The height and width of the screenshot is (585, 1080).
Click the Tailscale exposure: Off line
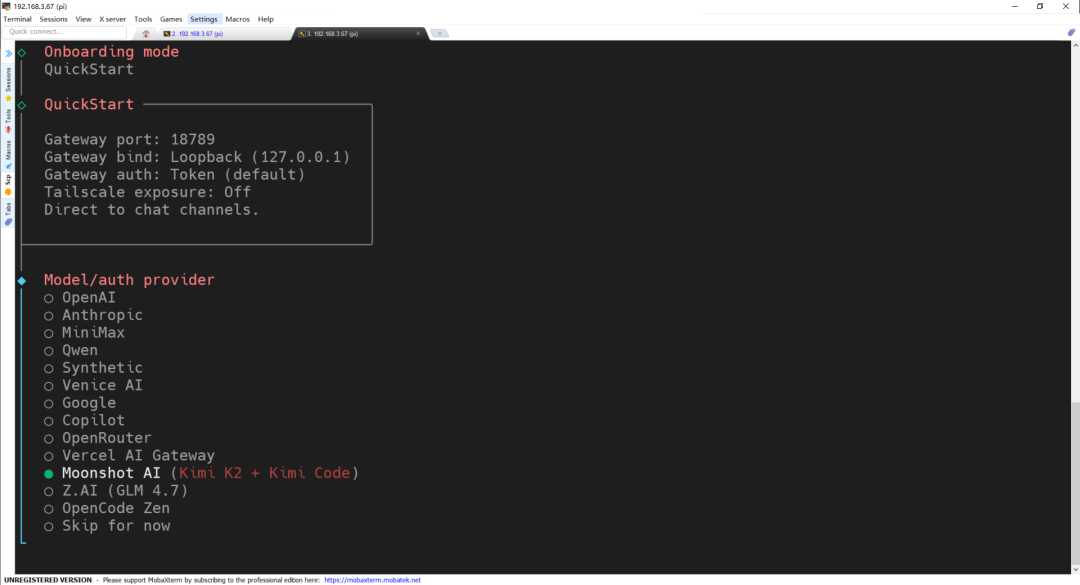[147, 192]
